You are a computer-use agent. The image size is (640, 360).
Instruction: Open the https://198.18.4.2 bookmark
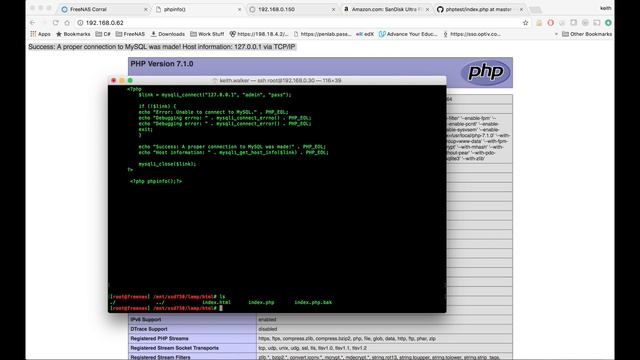[x=259, y=34]
